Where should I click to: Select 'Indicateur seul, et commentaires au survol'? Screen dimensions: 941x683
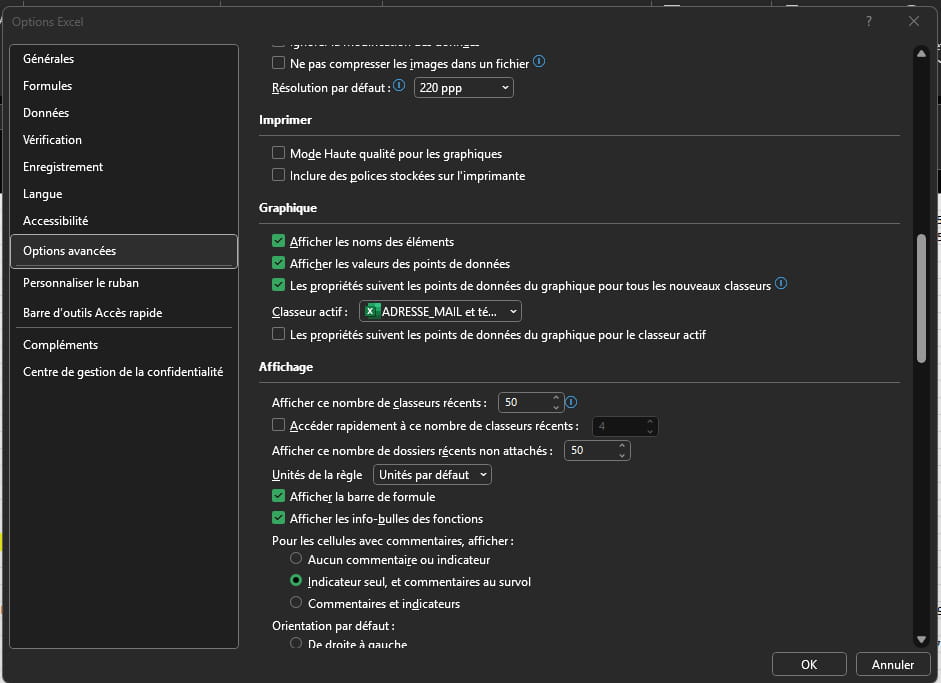[296, 580]
